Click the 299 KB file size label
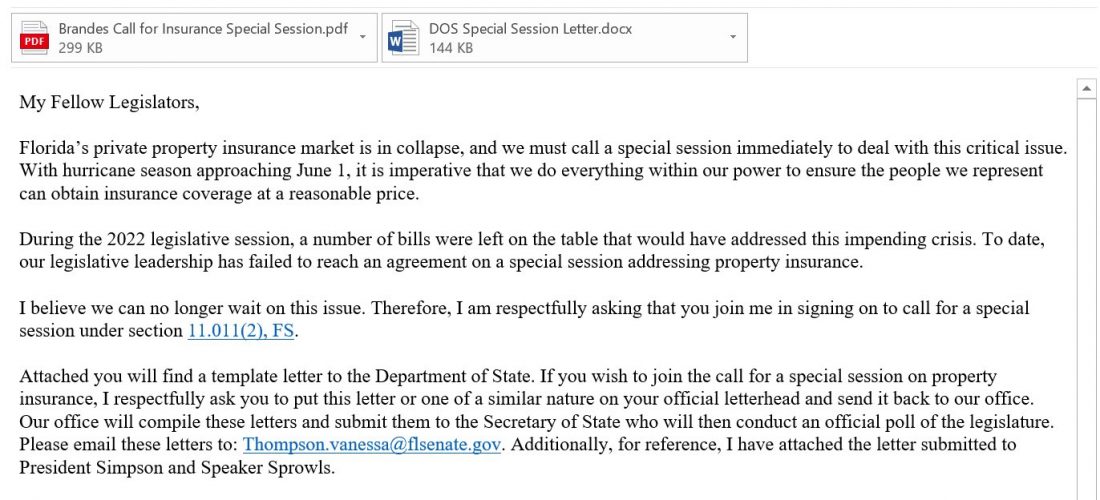This screenshot has height=500, width=1100. (81, 47)
